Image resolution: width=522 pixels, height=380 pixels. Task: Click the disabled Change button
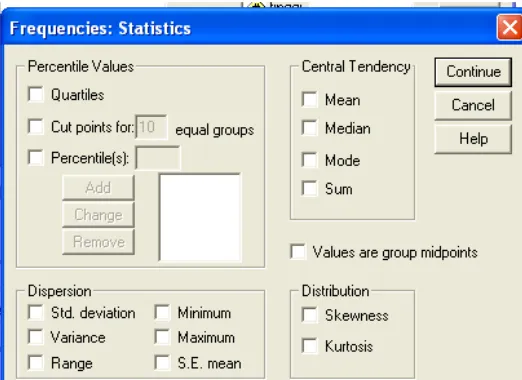pos(98,215)
